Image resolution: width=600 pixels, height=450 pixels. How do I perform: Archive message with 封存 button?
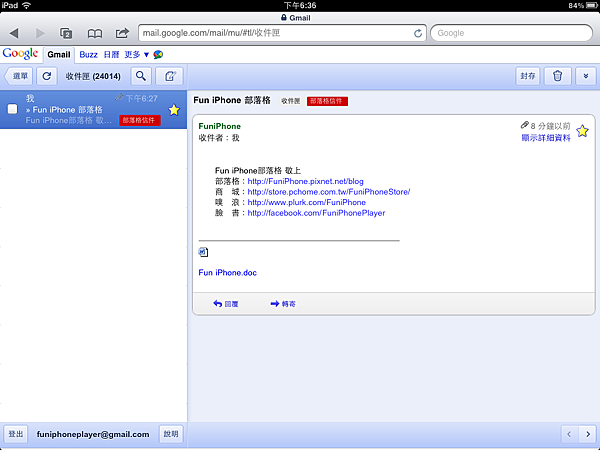[x=528, y=76]
